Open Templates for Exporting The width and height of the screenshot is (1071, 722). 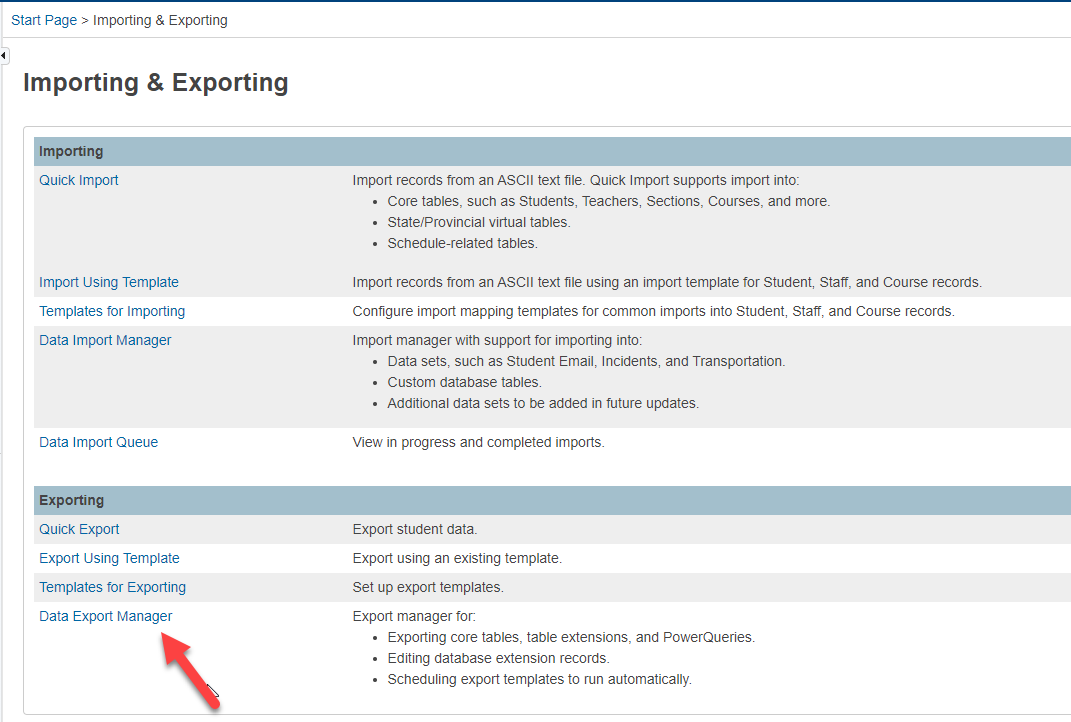pos(112,587)
